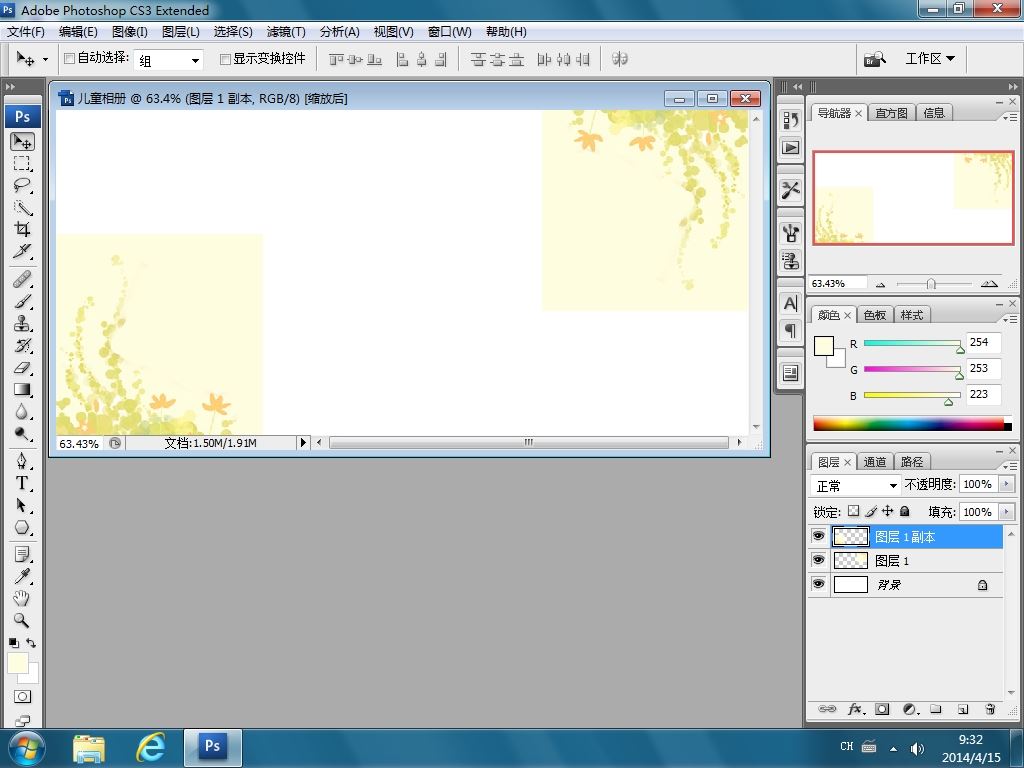Select the History Brush tool

tap(22, 345)
